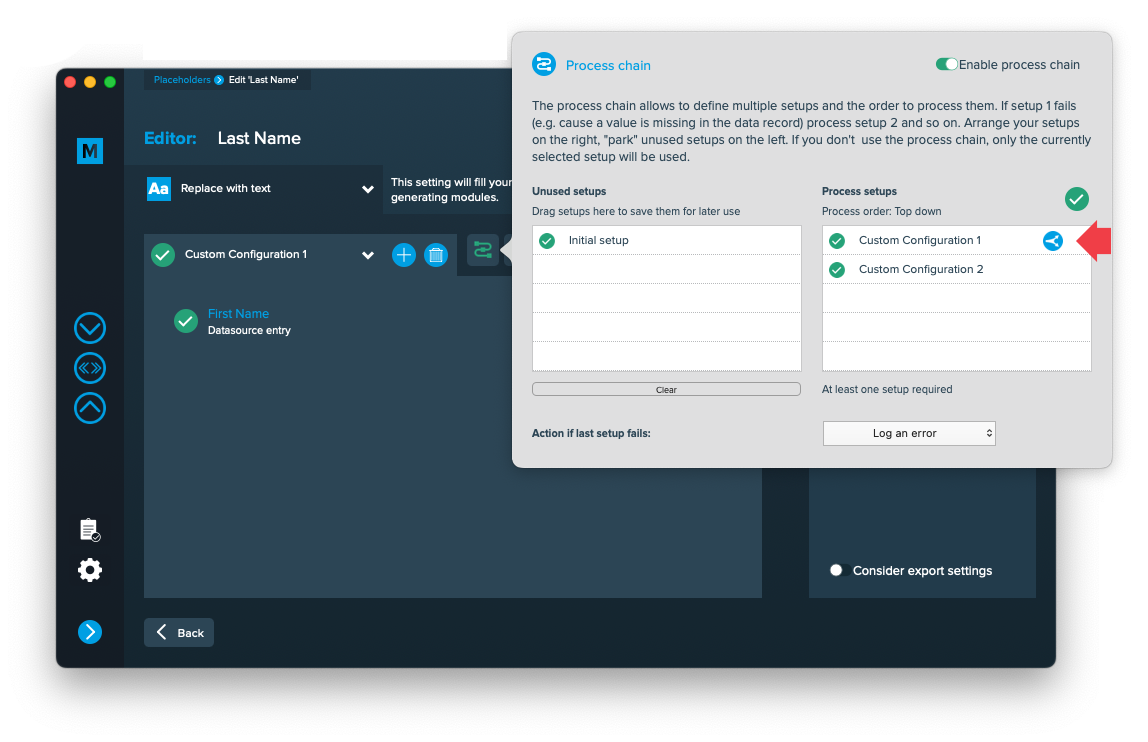The width and height of the screenshot is (1148, 742).
Task: Click the sidebar up-chevron circle icon
Action: (x=90, y=408)
